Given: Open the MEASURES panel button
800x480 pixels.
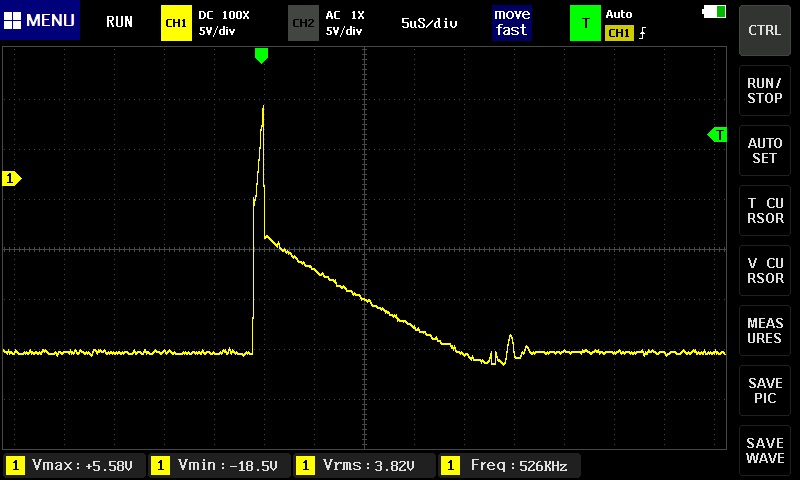Looking at the screenshot, I should coord(765,330).
